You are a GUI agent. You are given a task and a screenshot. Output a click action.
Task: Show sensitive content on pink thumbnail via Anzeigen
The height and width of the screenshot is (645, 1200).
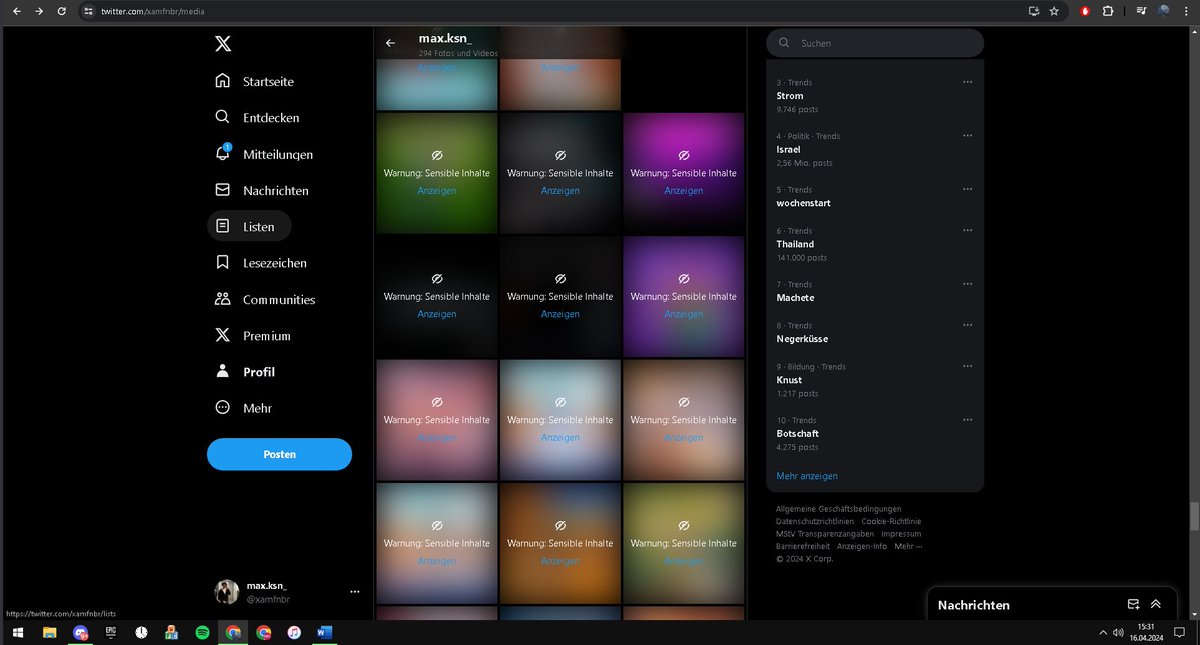(437, 437)
